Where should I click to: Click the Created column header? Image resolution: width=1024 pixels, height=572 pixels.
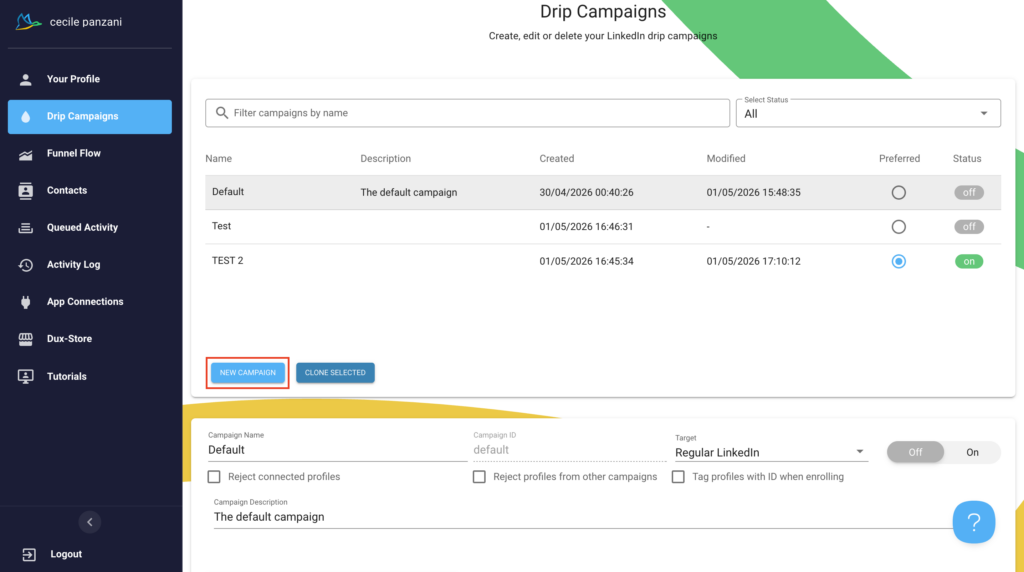(x=556, y=159)
